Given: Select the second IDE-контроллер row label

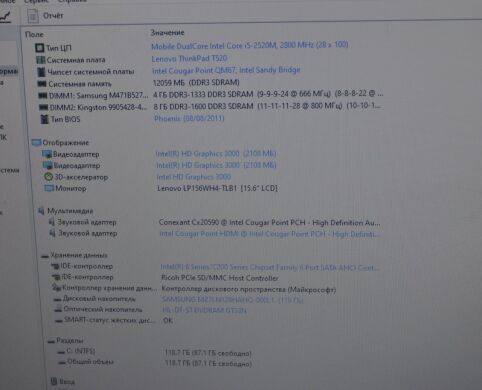Looking at the screenshot, I should 87,277.
